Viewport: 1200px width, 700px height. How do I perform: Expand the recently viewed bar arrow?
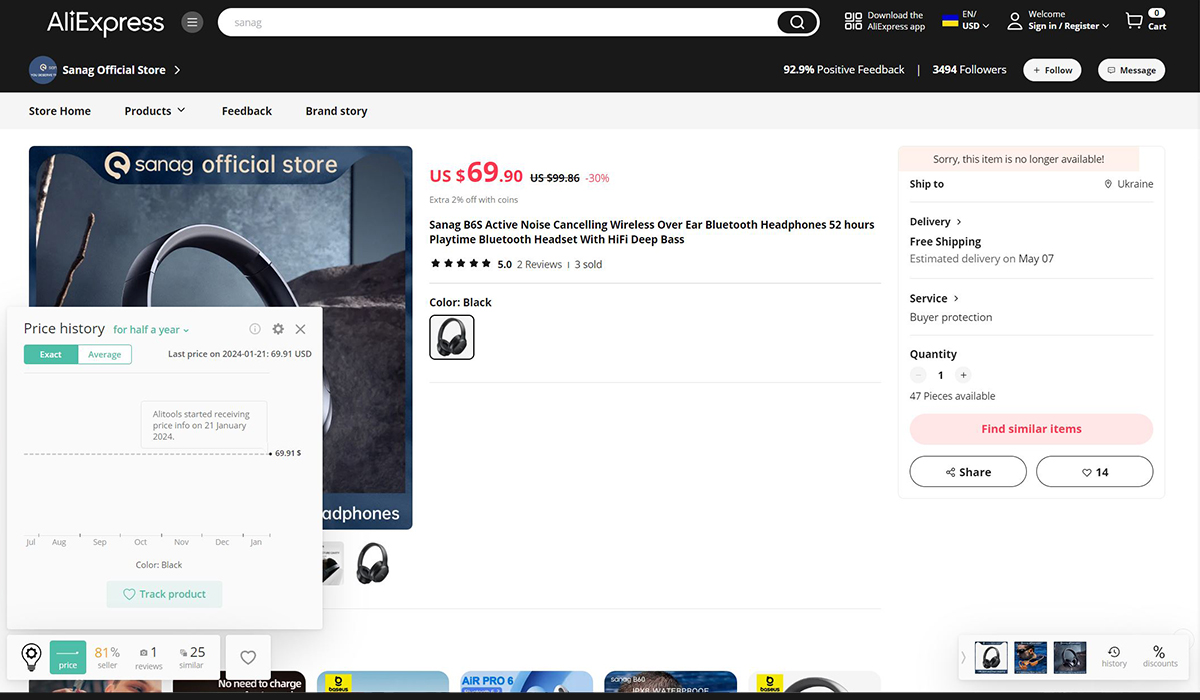point(964,657)
